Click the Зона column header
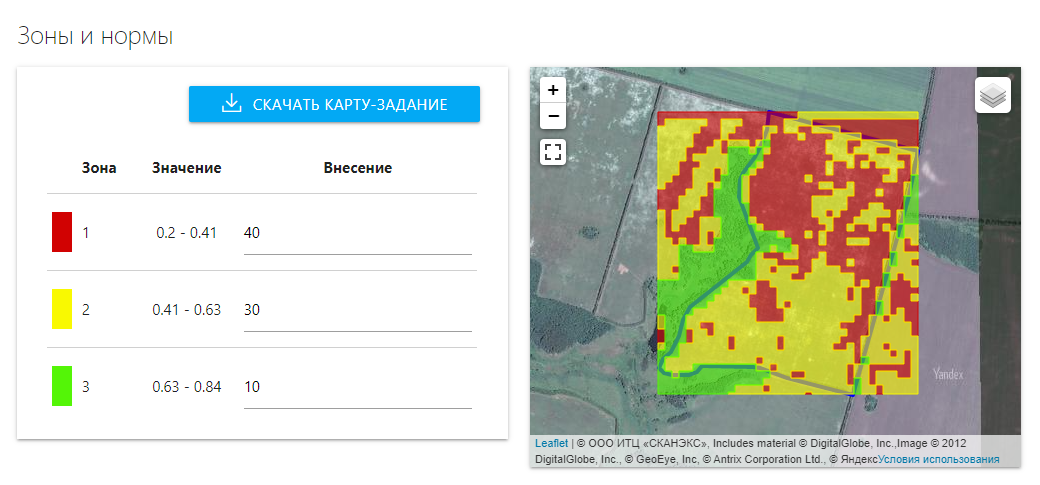Screen dimensions: 1040x485 coord(99,168)
